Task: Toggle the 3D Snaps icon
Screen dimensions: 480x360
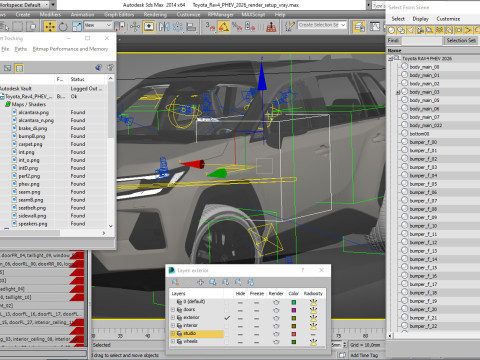Action: click(210, 26)
